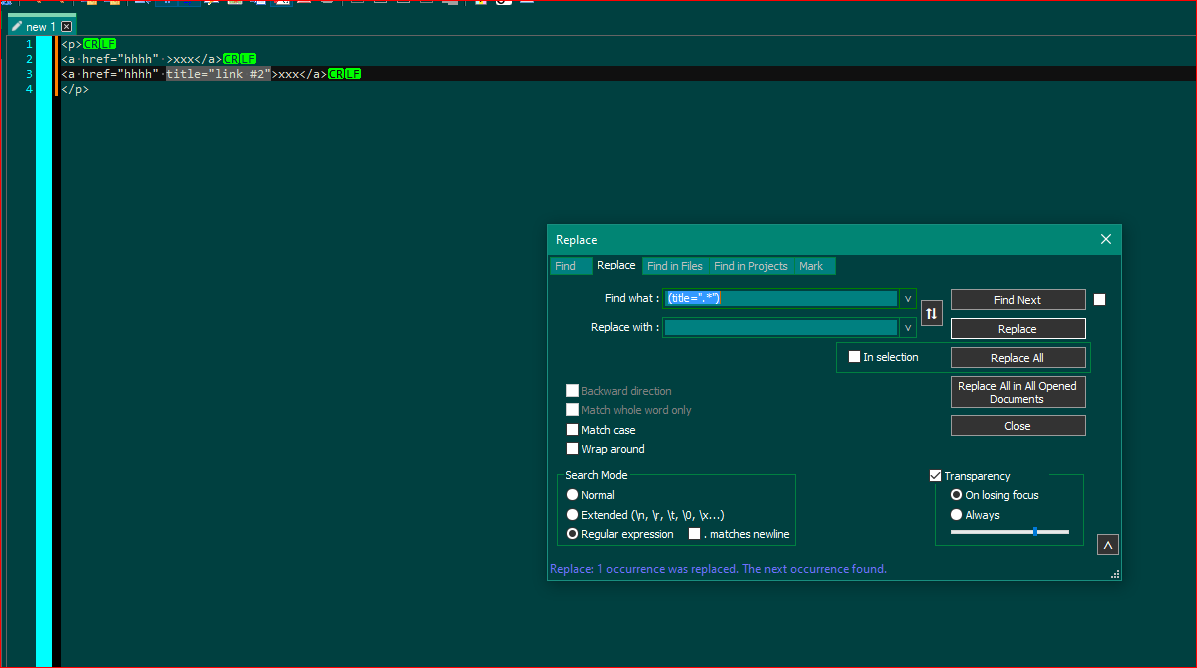Click Replace All in All Opened Documents
Viewport: 1197px width, 668px height.
[x=1018, y=392]
